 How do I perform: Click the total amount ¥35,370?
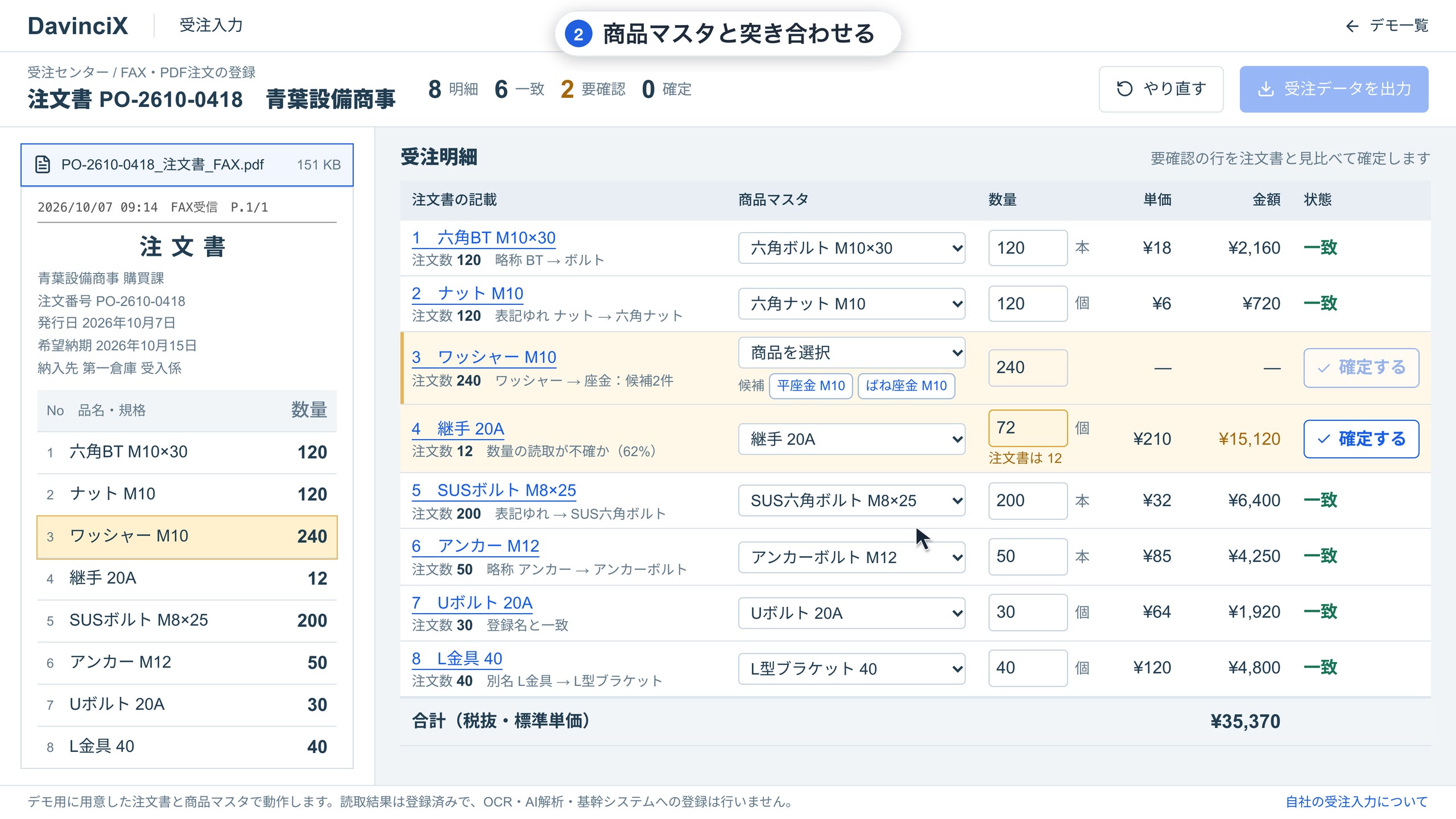click(x=1245, y=722)
